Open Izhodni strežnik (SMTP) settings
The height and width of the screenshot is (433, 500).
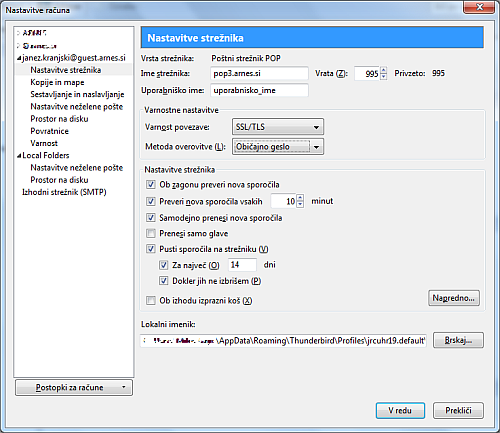[x=64, y=192]
